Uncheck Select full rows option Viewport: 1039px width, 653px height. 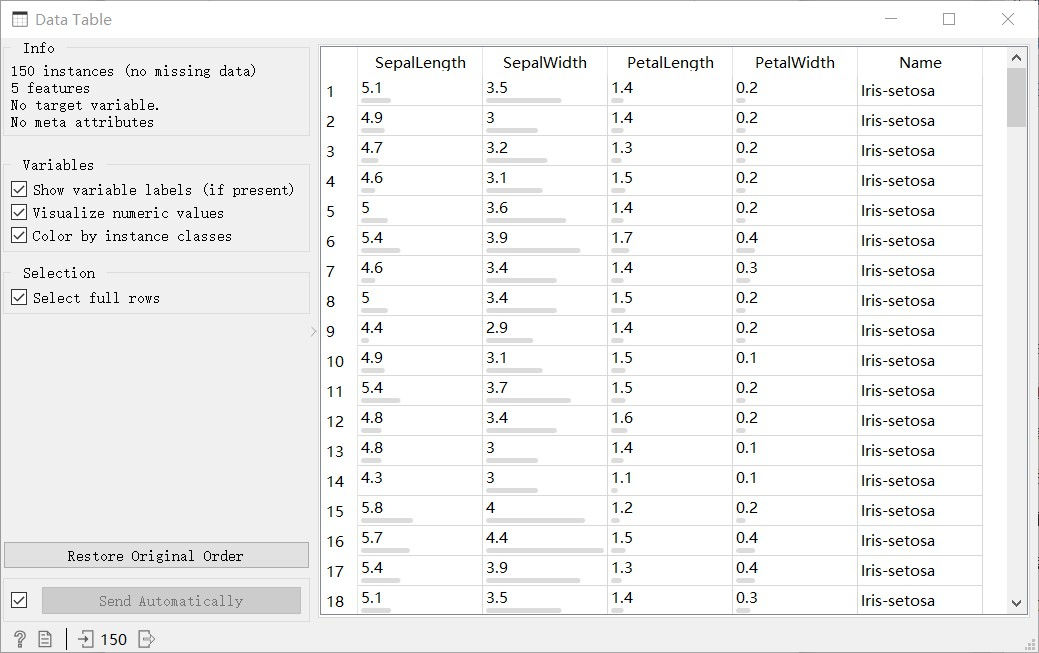click(x=19, y=298)
